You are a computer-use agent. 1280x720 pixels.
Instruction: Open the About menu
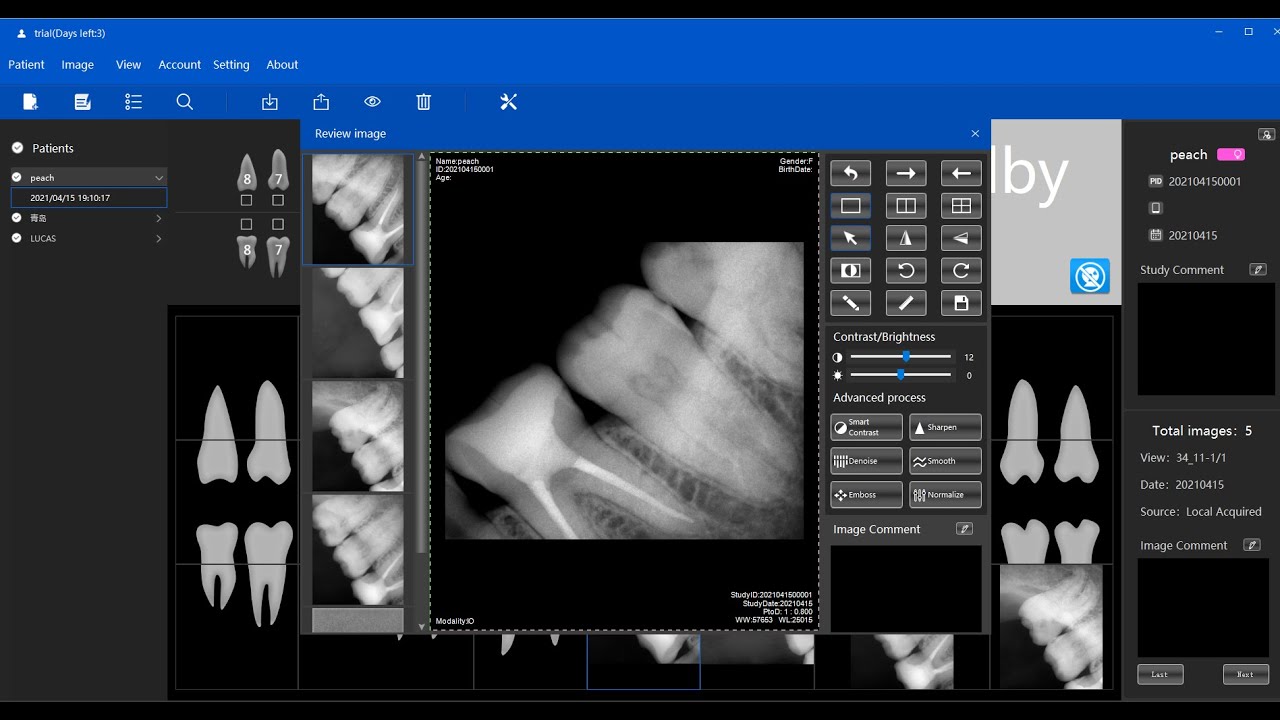(x=282, y=64)
